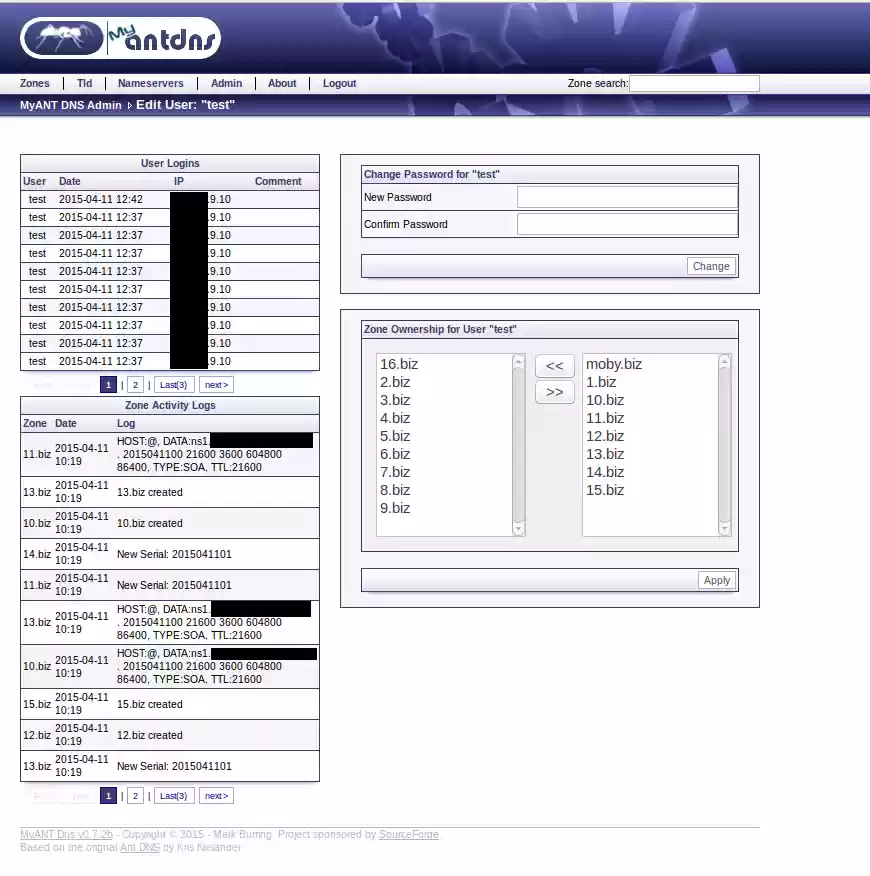Image resolution: width=870 pixels, height=876 pixels.
Task: Click Apply to save zone ownership
Action: pyautogui.click(x=716, y=580)
